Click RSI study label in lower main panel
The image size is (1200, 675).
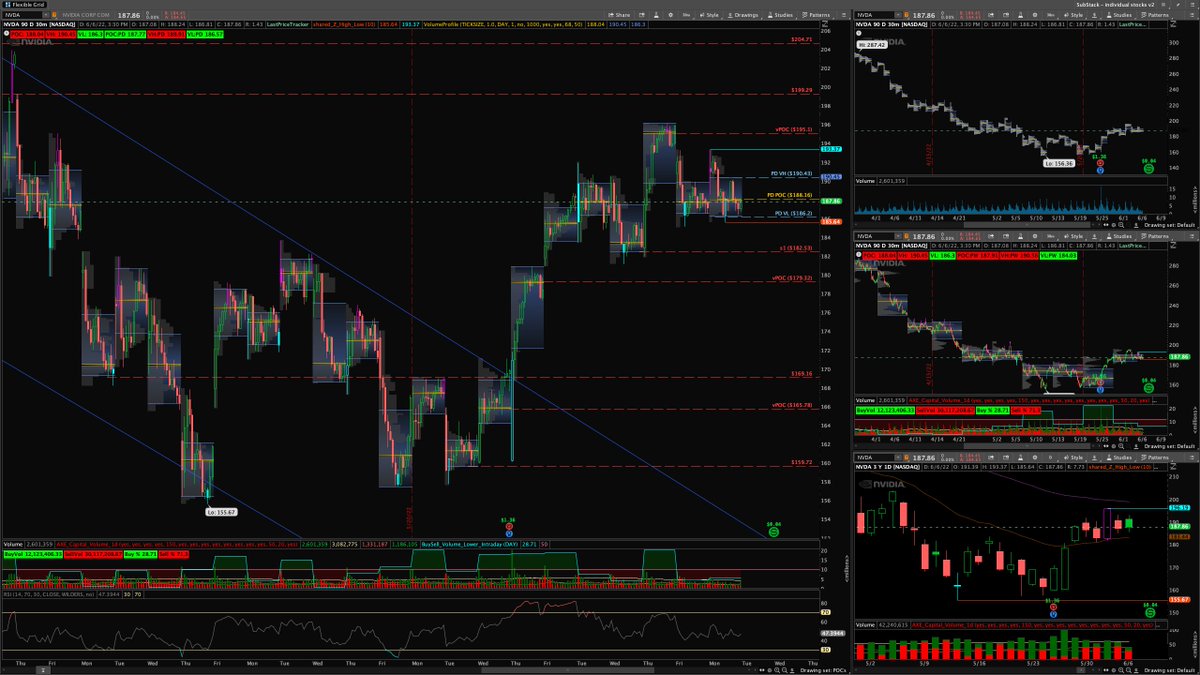(48, 595)
